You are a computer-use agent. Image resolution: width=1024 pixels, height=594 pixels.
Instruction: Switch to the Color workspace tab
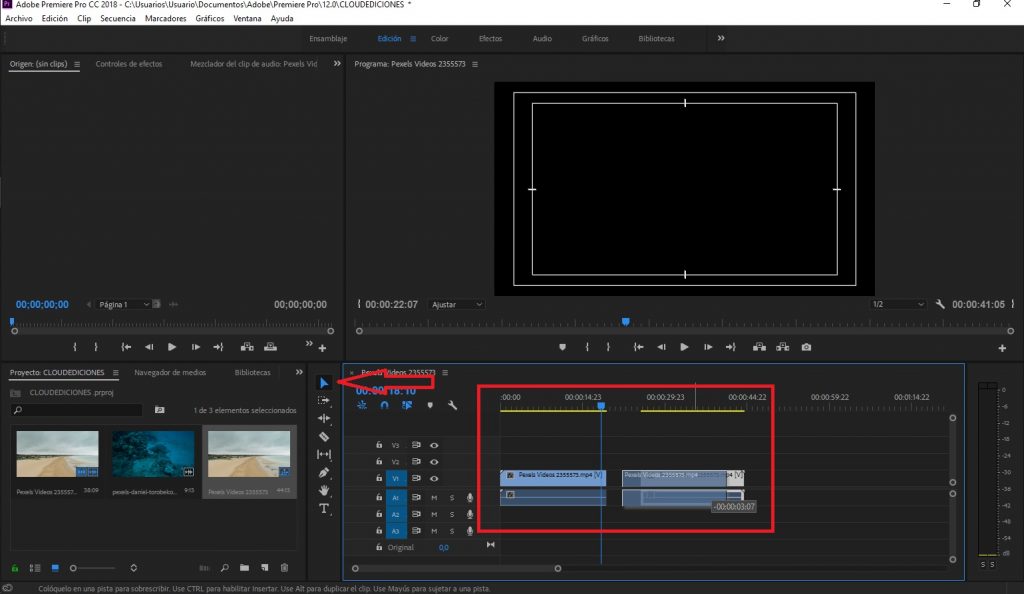tap(439, 39)
